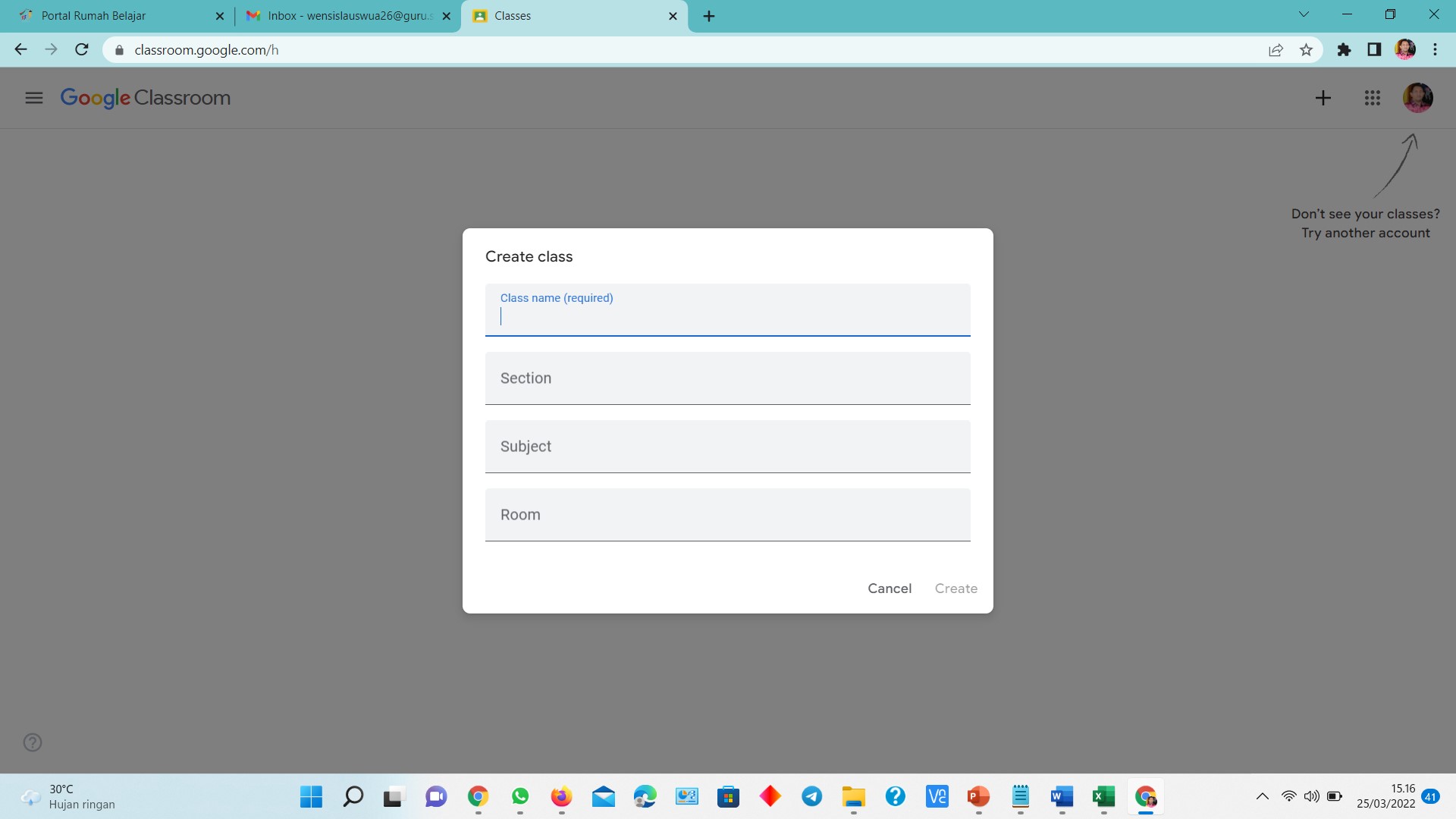Click the help question mark icon
Viewport: 1456px width, 819px height.
(x=33, y=742)
